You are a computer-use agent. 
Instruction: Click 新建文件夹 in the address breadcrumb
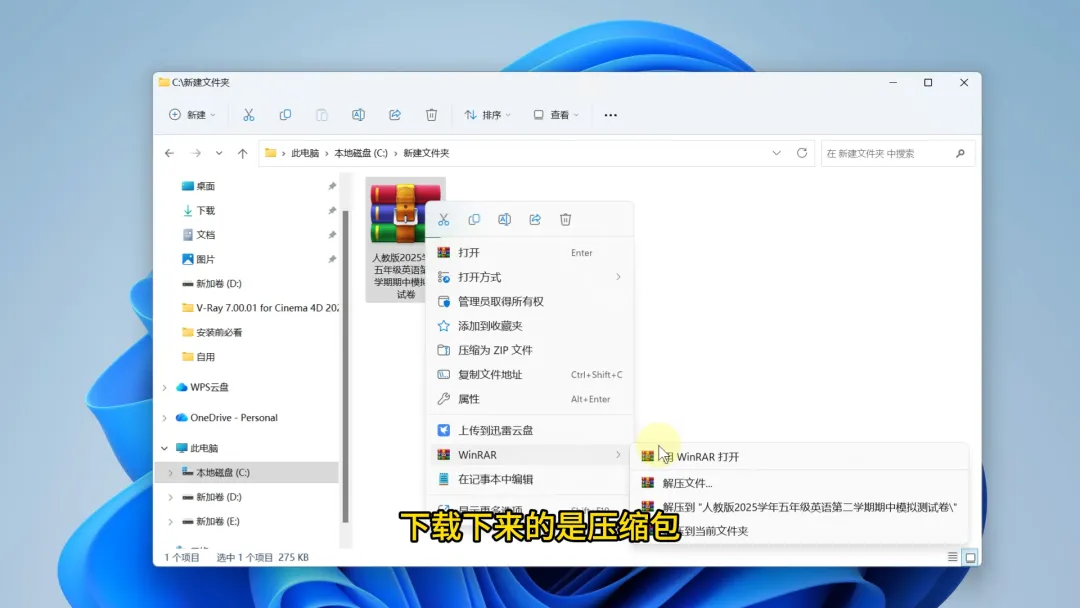click(x=426, y=153)
